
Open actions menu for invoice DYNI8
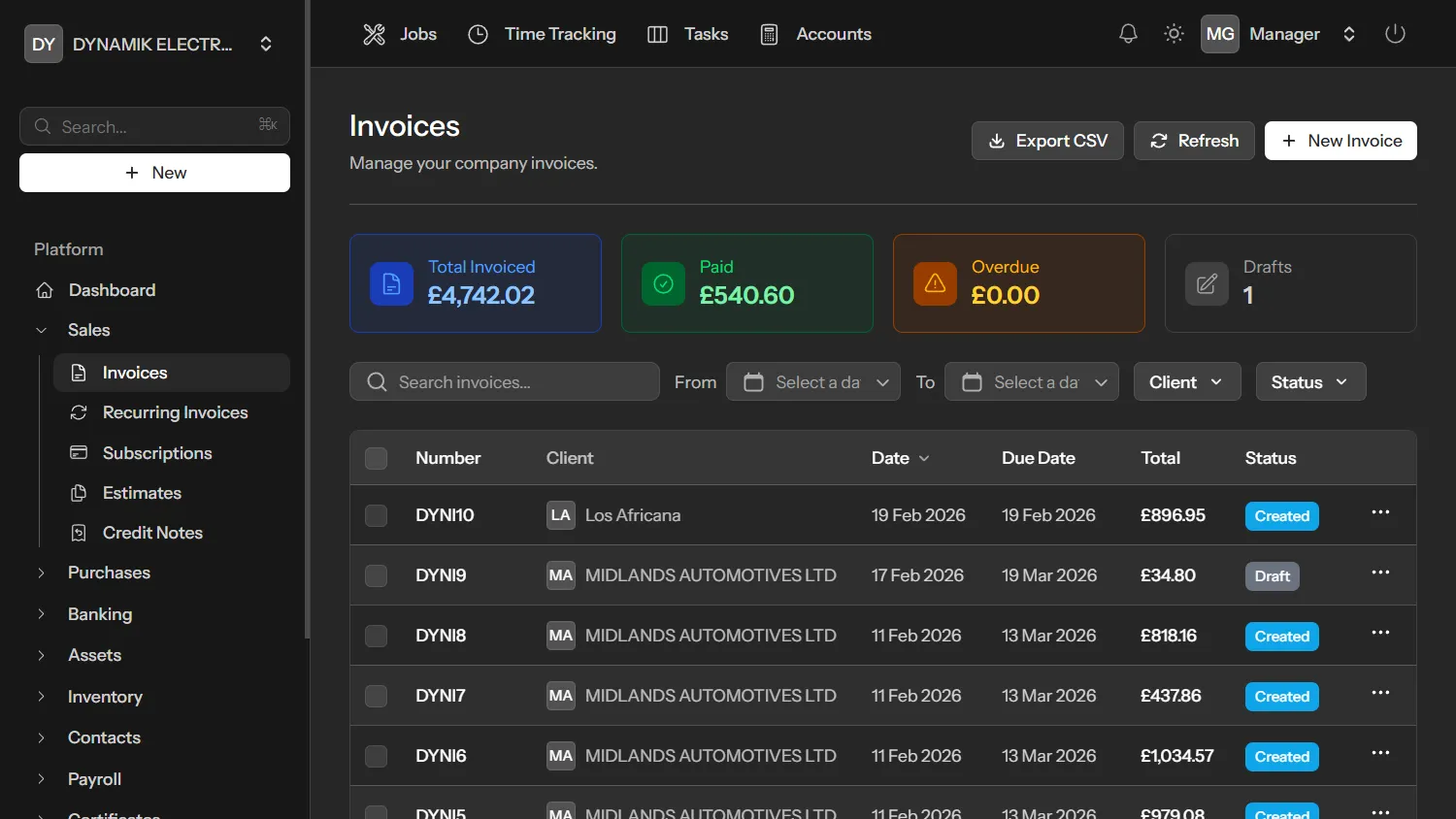pyautogui.click(x=1380, y=633)
